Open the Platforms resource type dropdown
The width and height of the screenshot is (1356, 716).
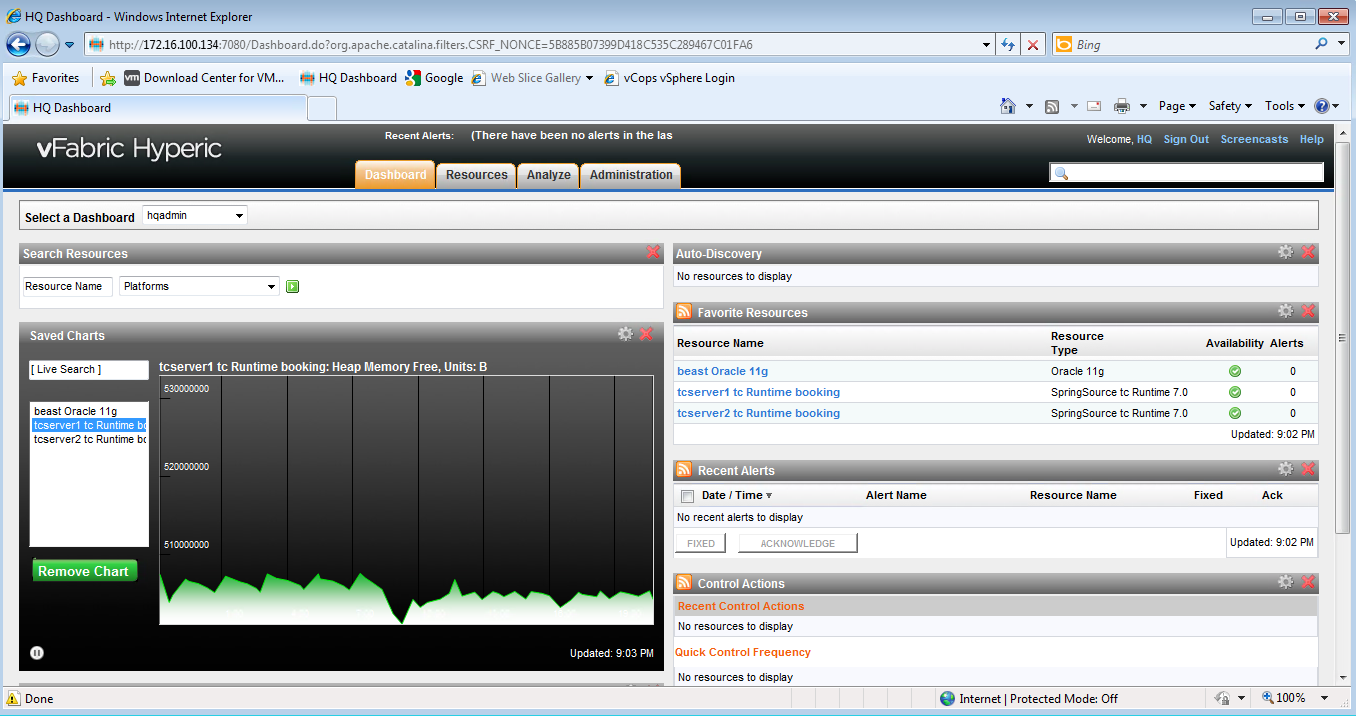pyautogui.click(x=199, y=286)
